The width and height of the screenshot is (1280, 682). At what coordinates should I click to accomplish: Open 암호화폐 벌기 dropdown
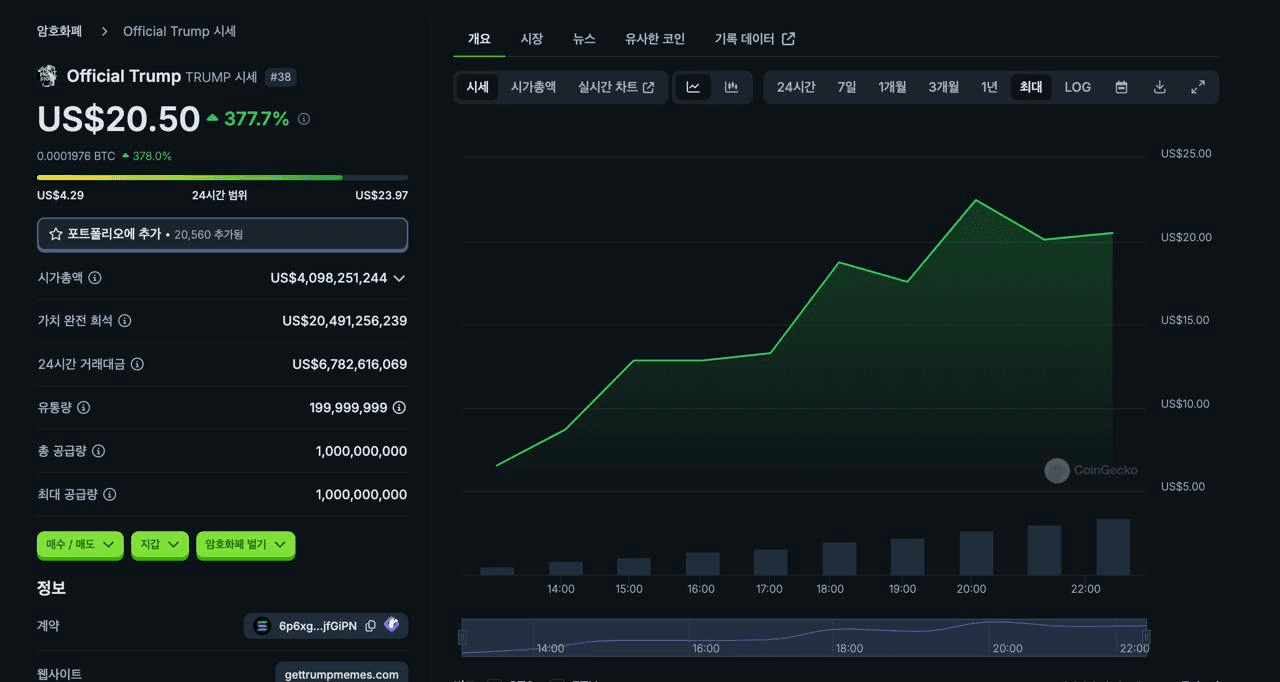[245, 544]
